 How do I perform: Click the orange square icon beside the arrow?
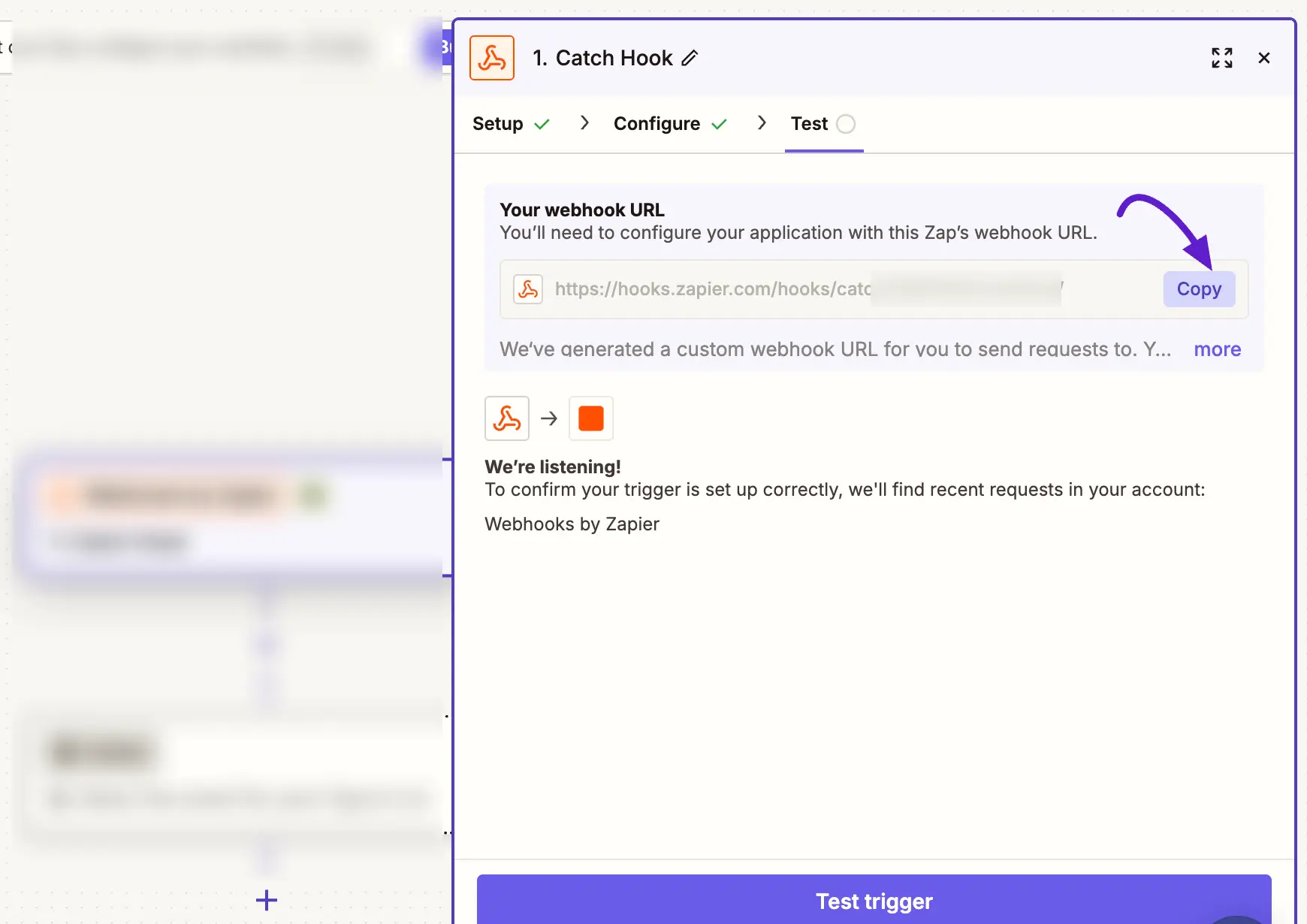pos(591,418)
